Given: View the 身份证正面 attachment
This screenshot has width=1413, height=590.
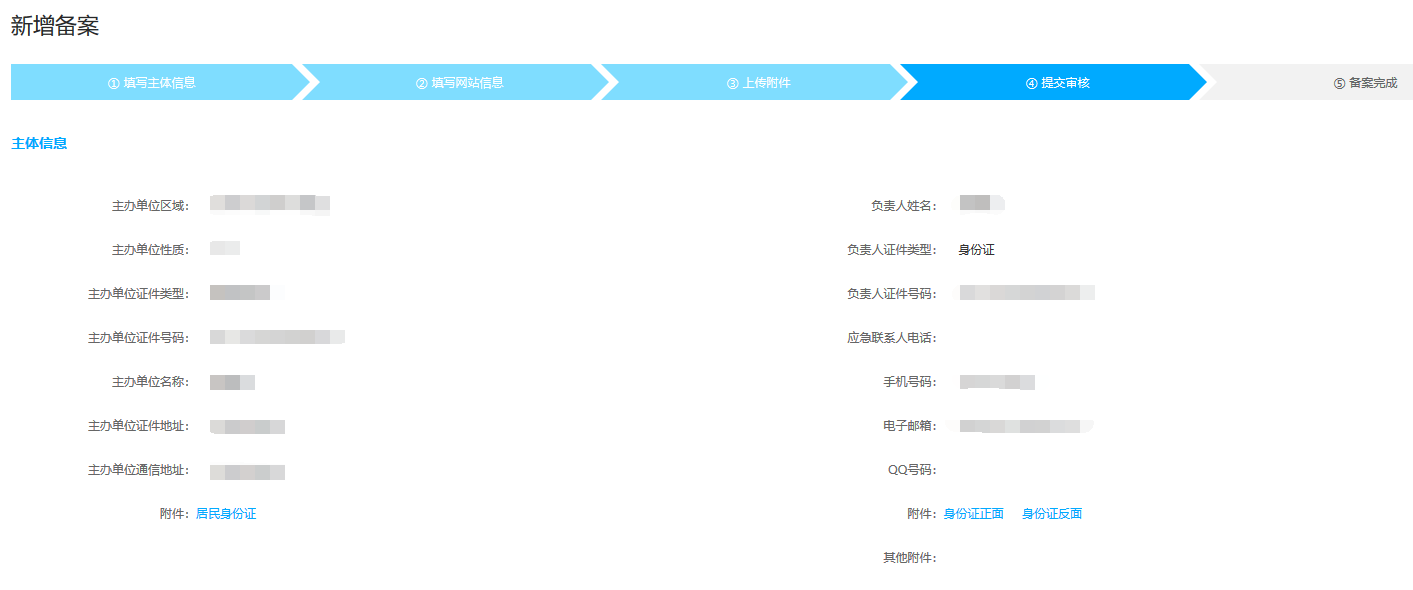Looking at the screenshot, I should [x=973, y=514].
